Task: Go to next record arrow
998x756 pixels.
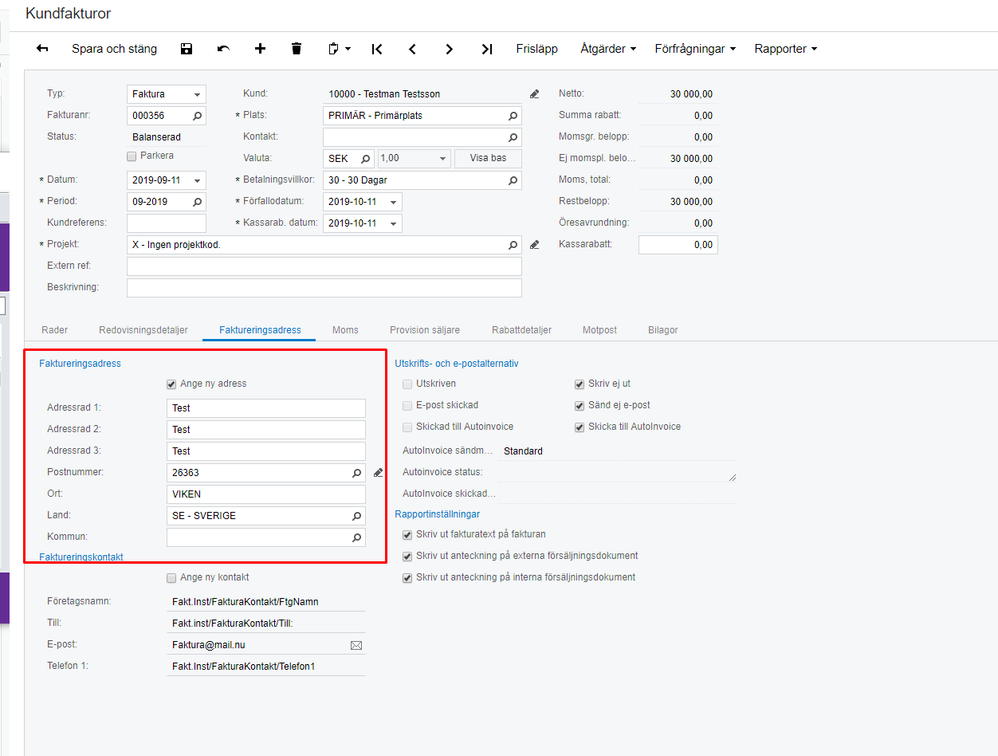Action: click(x=449, y=49)
